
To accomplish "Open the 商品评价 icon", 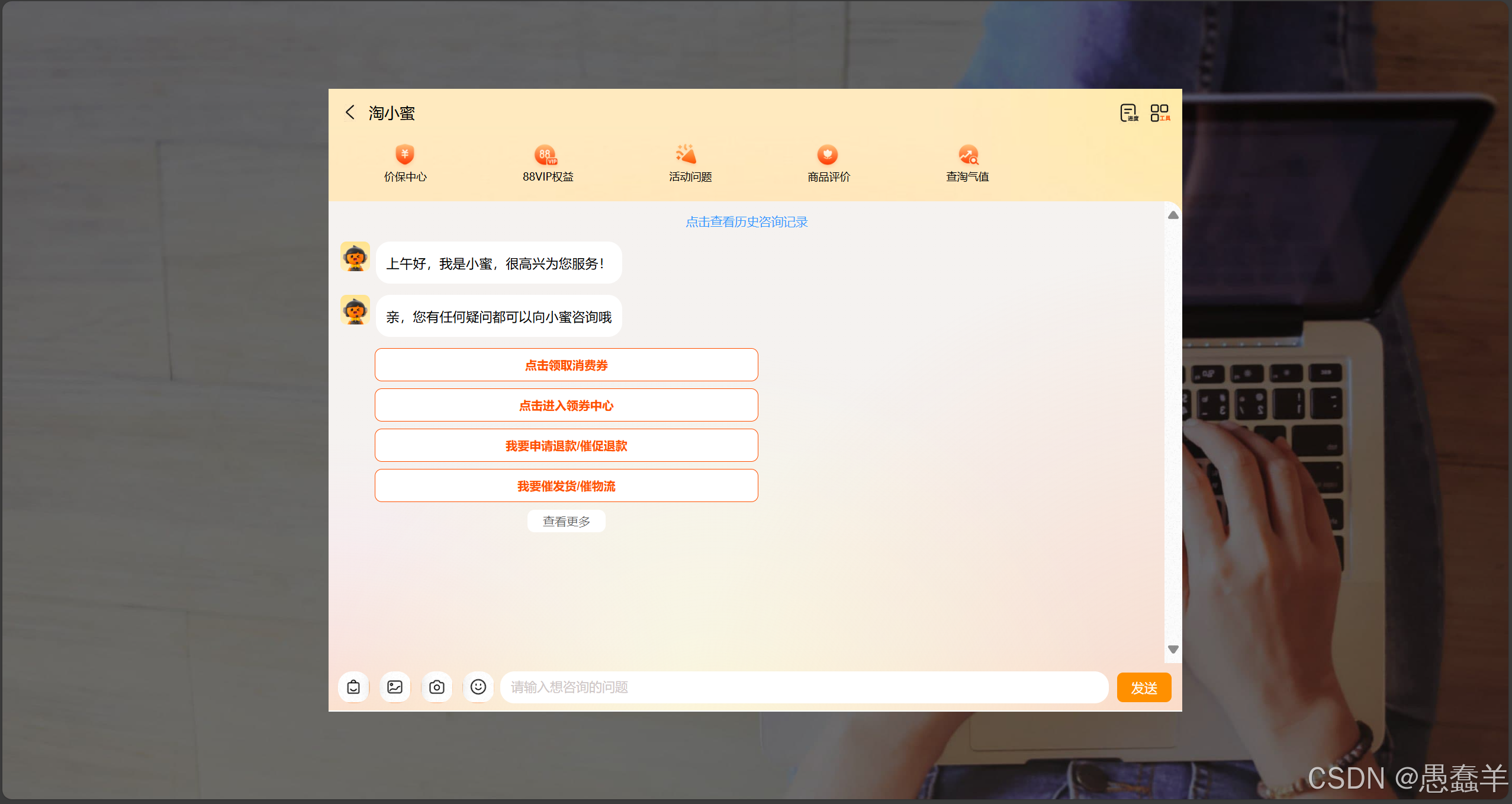I will (x=828, y=155).
